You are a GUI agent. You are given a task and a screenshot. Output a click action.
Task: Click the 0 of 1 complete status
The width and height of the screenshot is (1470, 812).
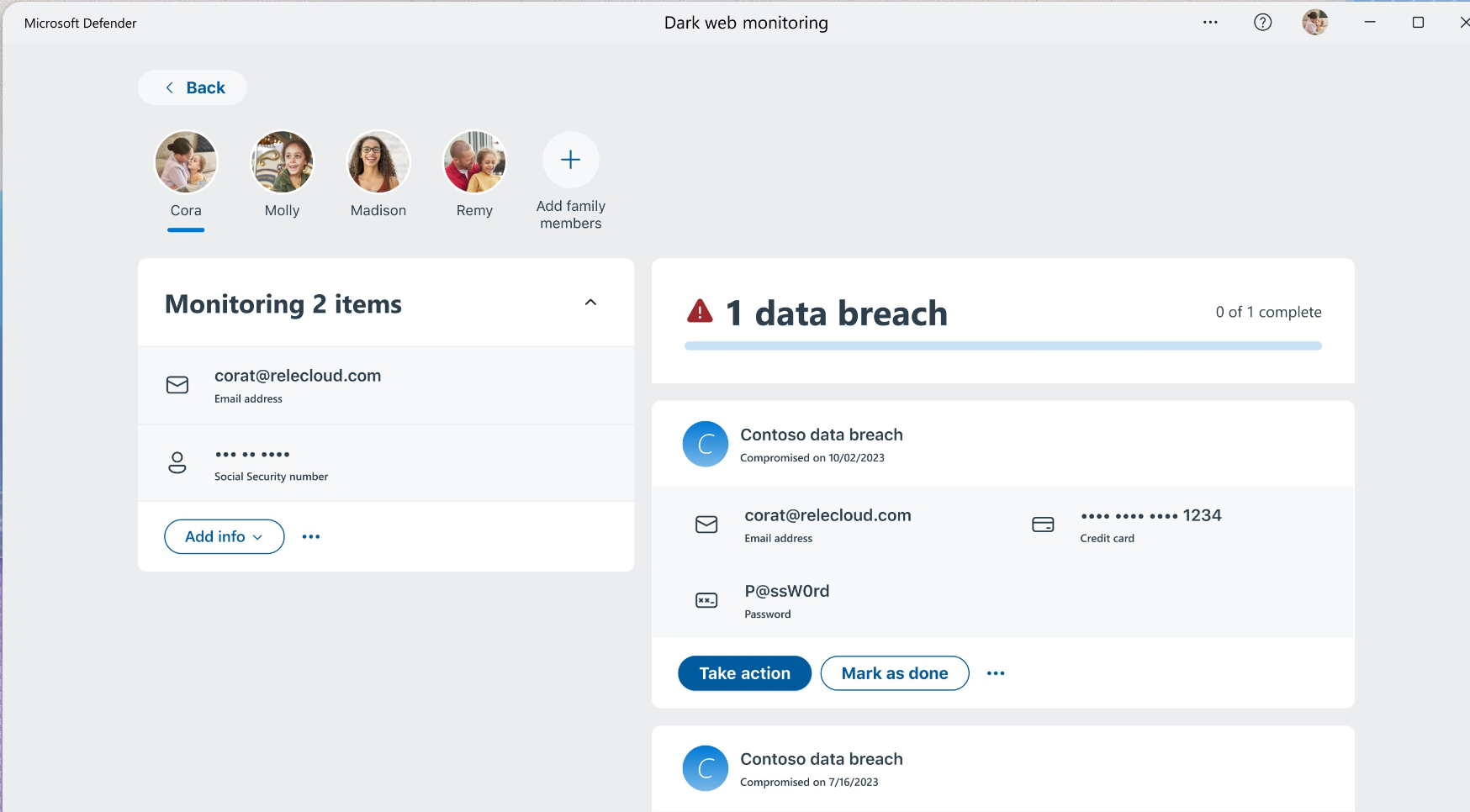1268,312
